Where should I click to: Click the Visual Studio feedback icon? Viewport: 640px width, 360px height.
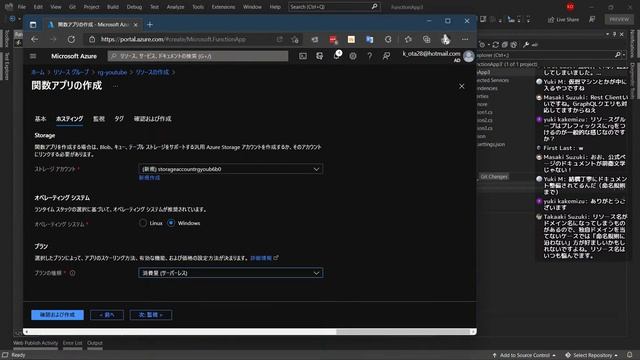click(x=592, y=19)
